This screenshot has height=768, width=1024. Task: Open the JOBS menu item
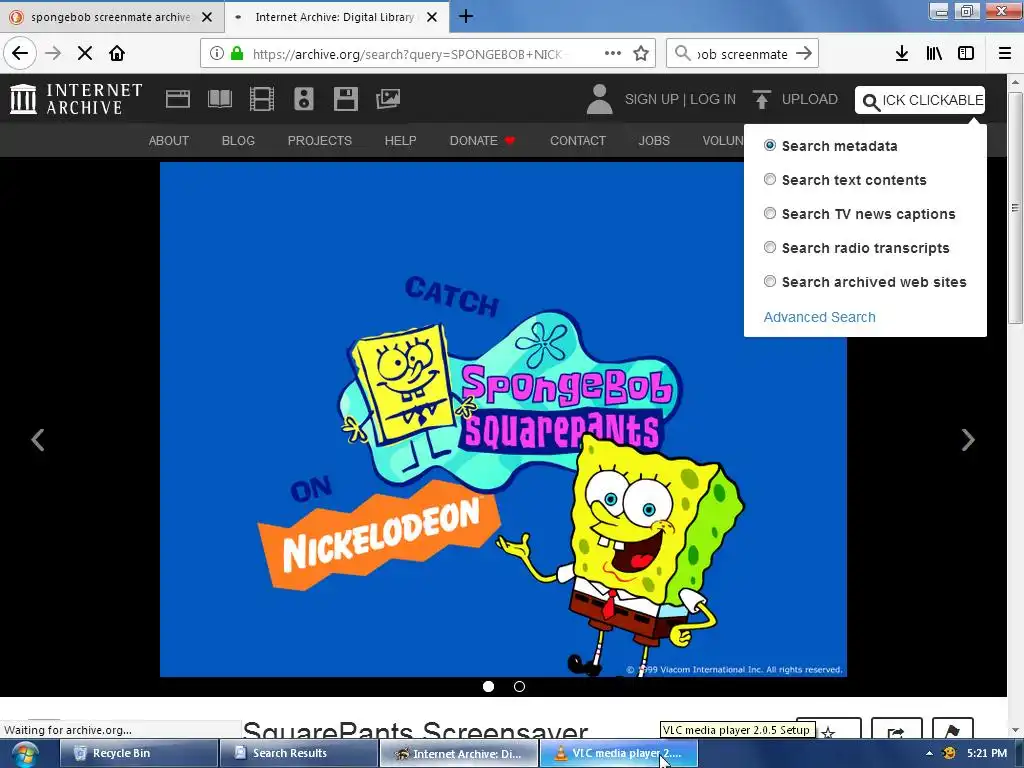point(654,140)
